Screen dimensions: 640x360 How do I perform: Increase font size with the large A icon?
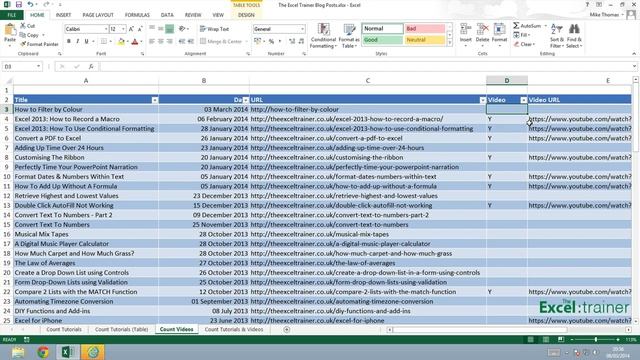(x=131, y=29)
